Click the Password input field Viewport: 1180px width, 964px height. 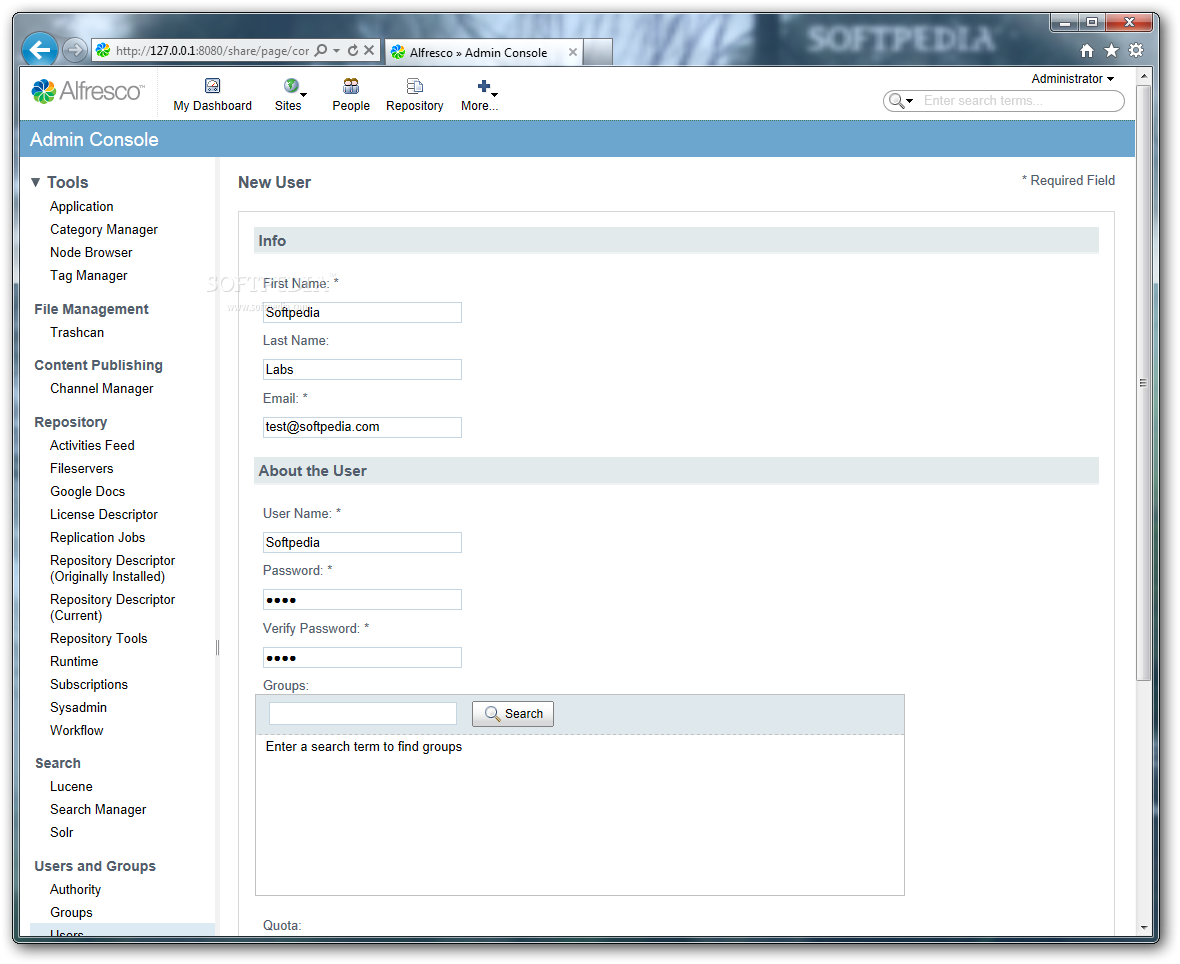[x=362, y=600]
